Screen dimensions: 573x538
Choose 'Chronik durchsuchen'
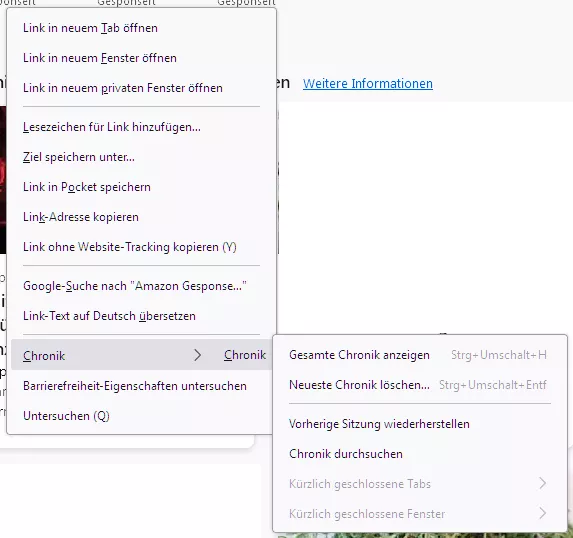click(x=420, y=454)
